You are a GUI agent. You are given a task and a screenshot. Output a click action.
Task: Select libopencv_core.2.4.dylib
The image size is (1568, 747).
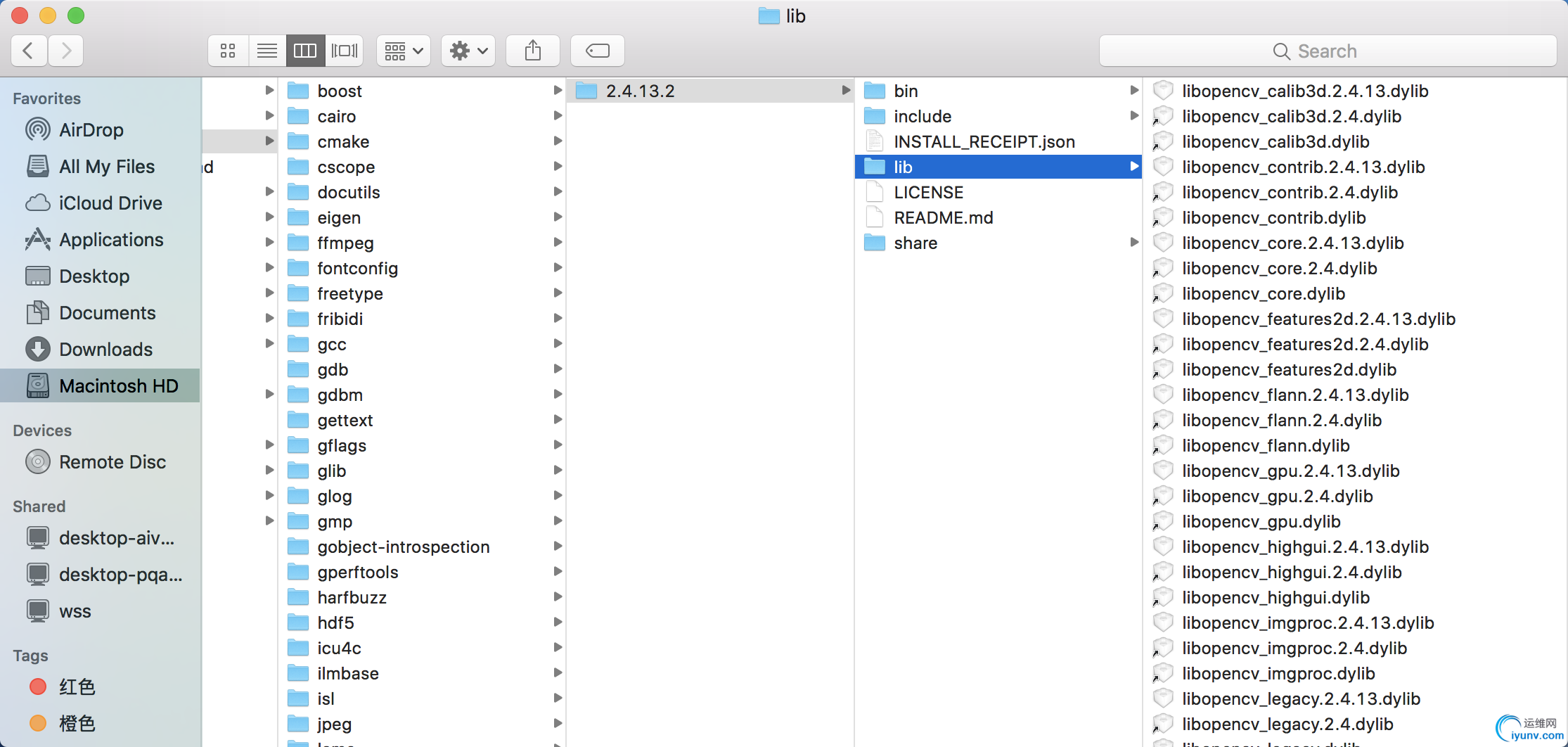(x=1356, y=268)
